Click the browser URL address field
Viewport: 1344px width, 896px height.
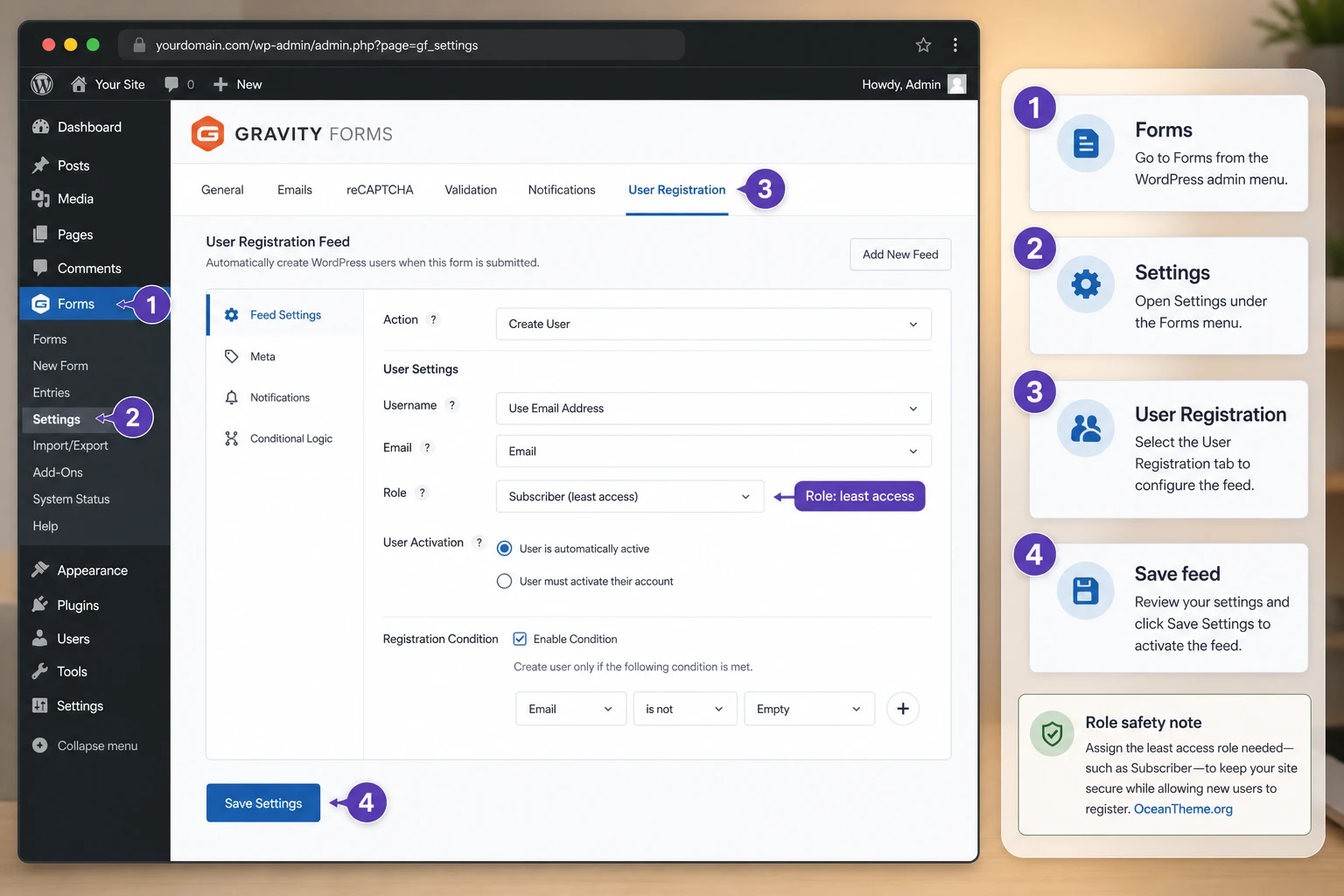tap(402, 45)
